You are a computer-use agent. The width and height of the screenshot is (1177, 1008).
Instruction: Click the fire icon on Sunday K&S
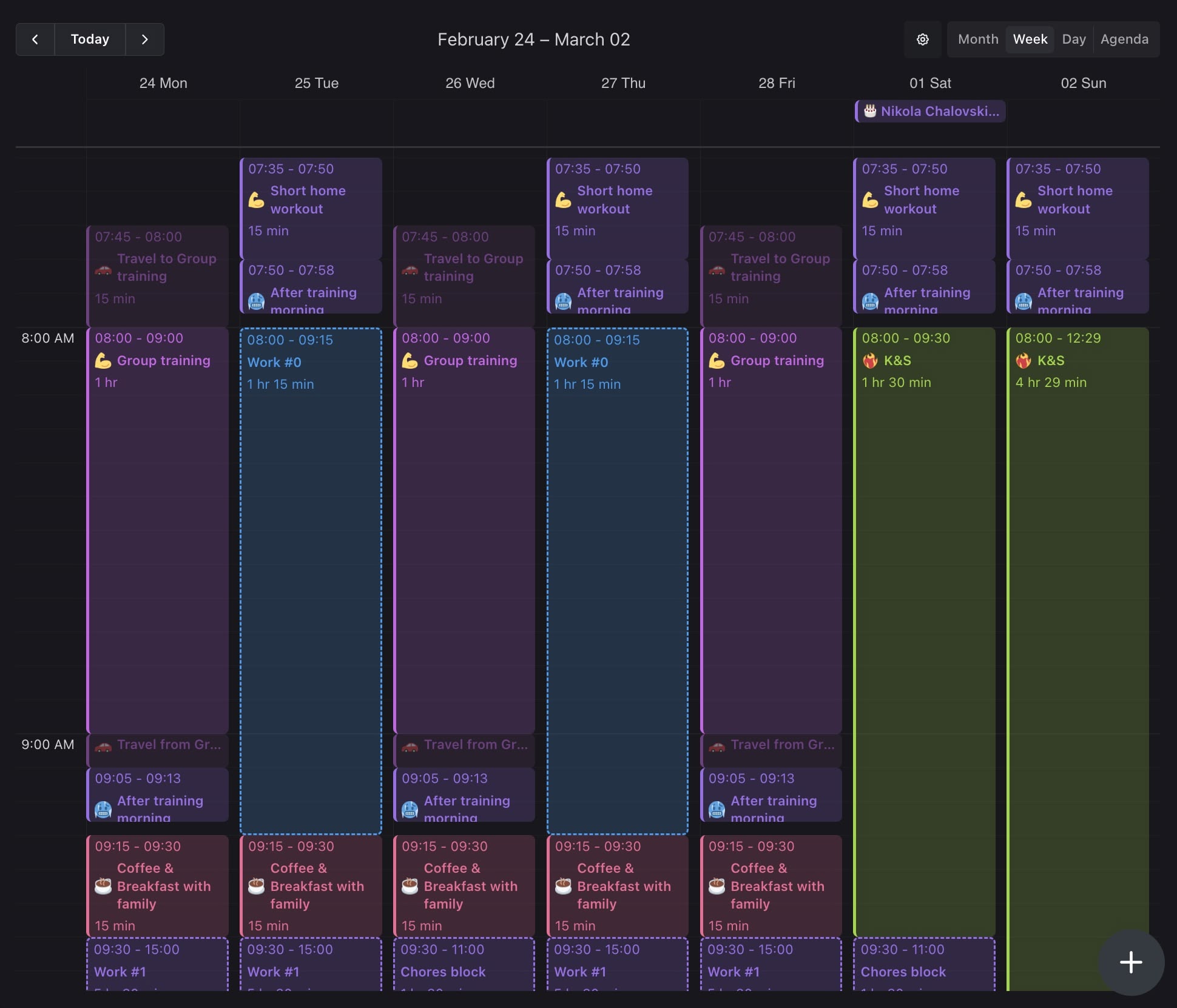click(1024, 361)
